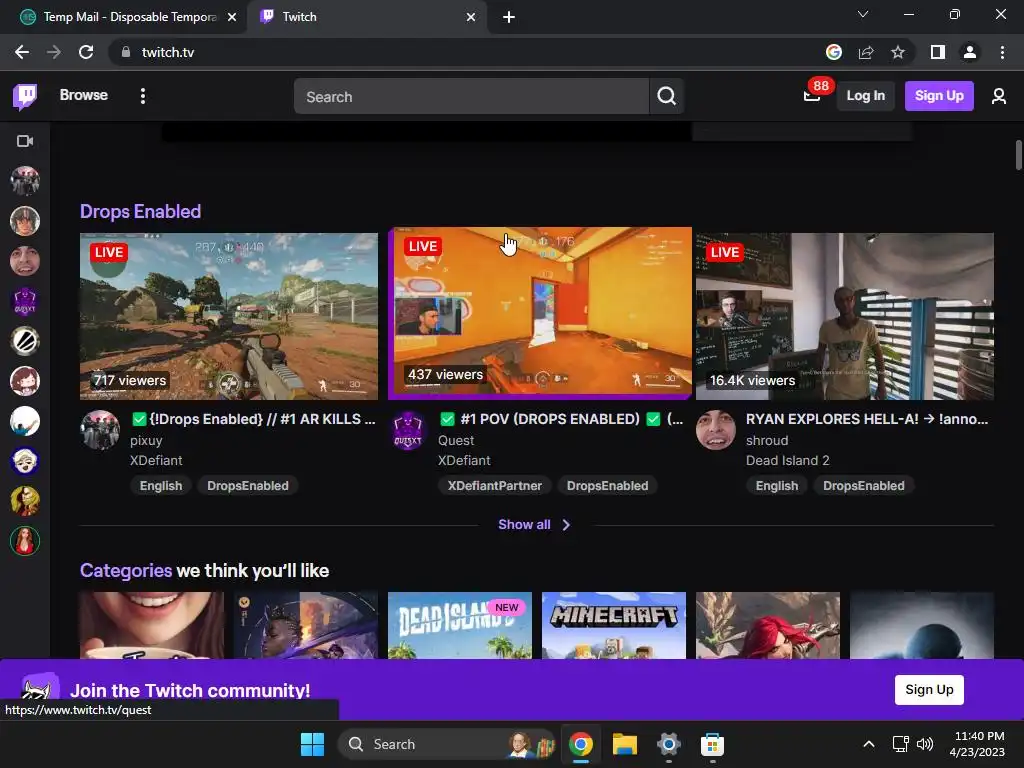Image resolution: width=1024 pixels, height=768 pixels.
Task: Click Sign Up in the purple banner
Action: point(929,690)
